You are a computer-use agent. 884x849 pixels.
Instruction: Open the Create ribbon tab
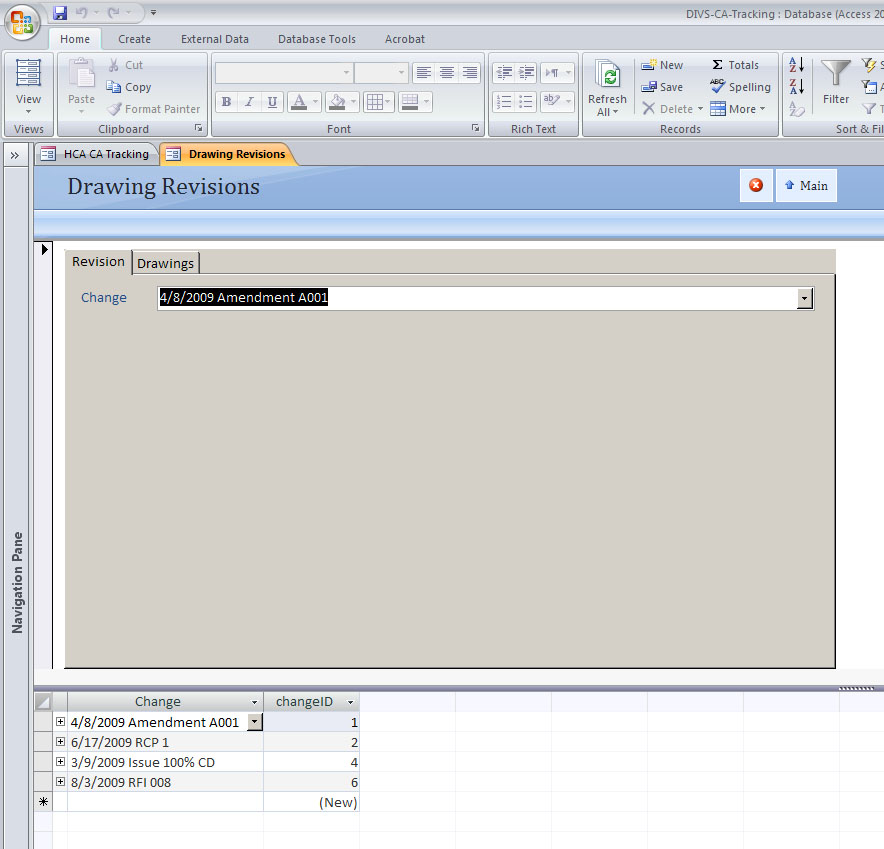[134, 39]
